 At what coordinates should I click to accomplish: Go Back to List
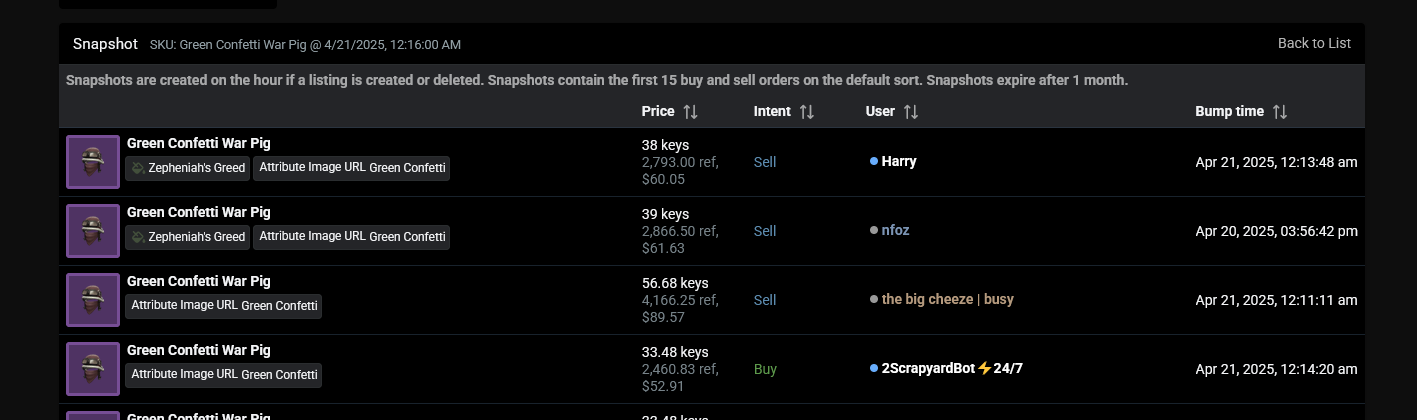(1314, 43)
